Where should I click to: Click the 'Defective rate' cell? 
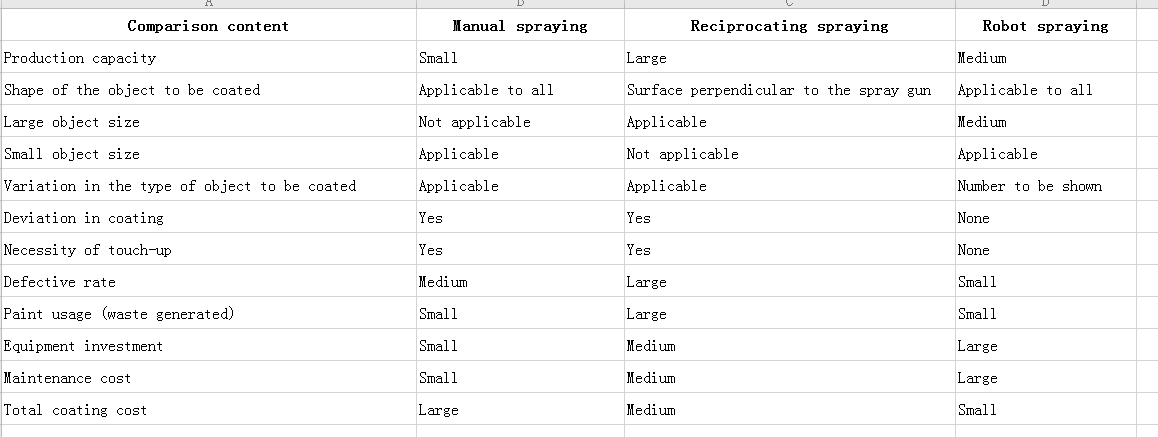pyautogui.click(x=208, y=281)
